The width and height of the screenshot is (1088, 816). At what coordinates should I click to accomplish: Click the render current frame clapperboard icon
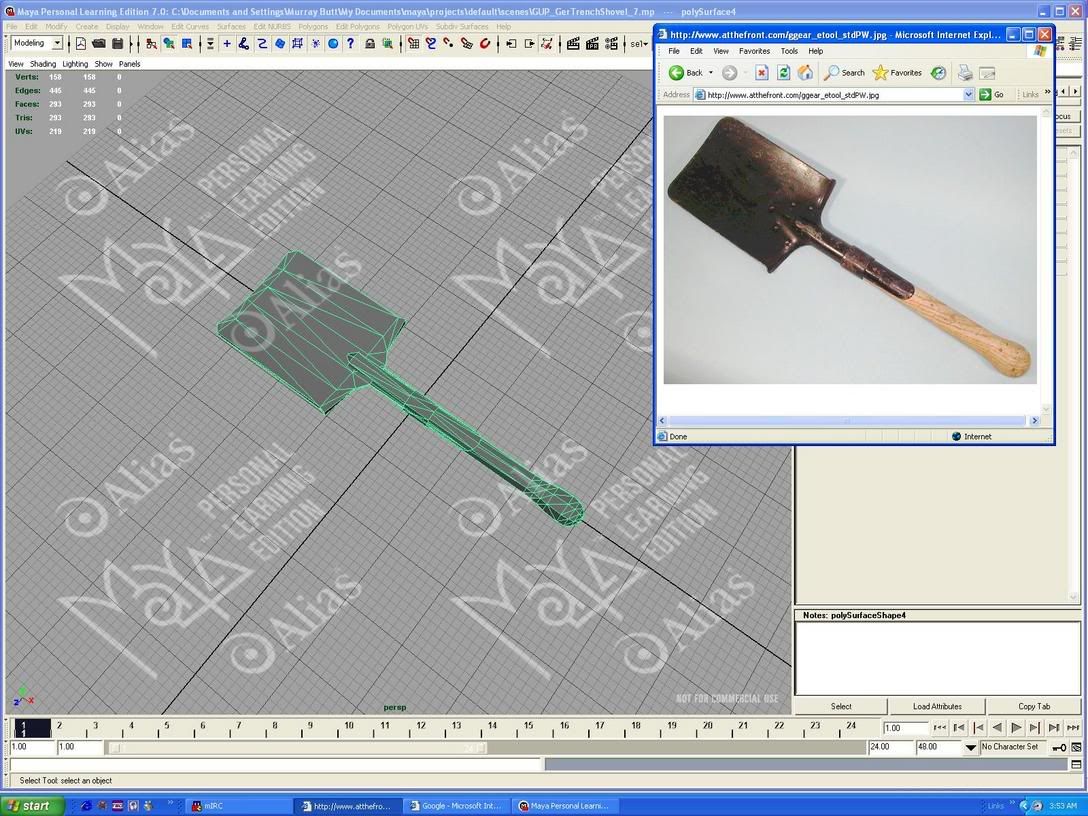click(x=573, y=44)
